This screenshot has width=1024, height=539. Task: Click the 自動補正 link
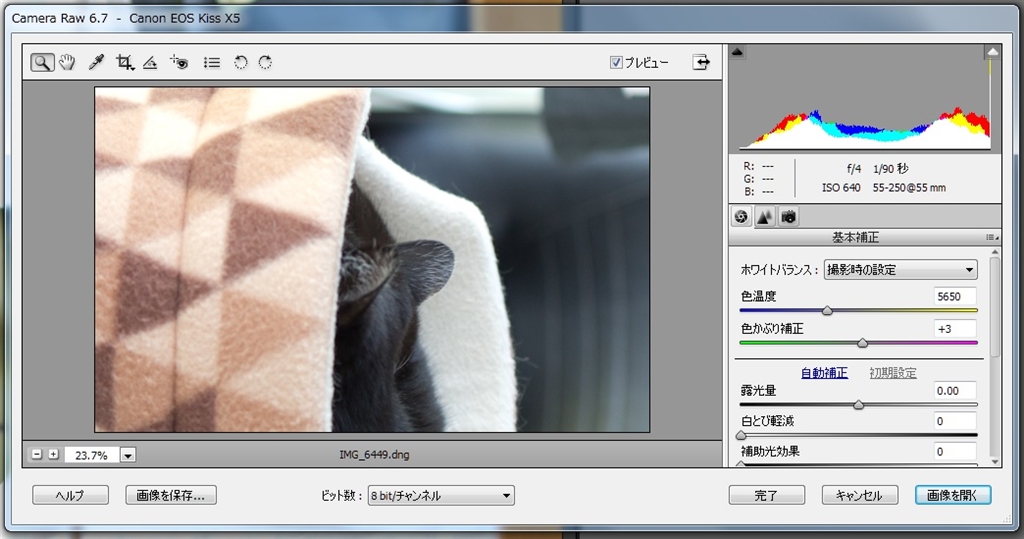(824, 373)
